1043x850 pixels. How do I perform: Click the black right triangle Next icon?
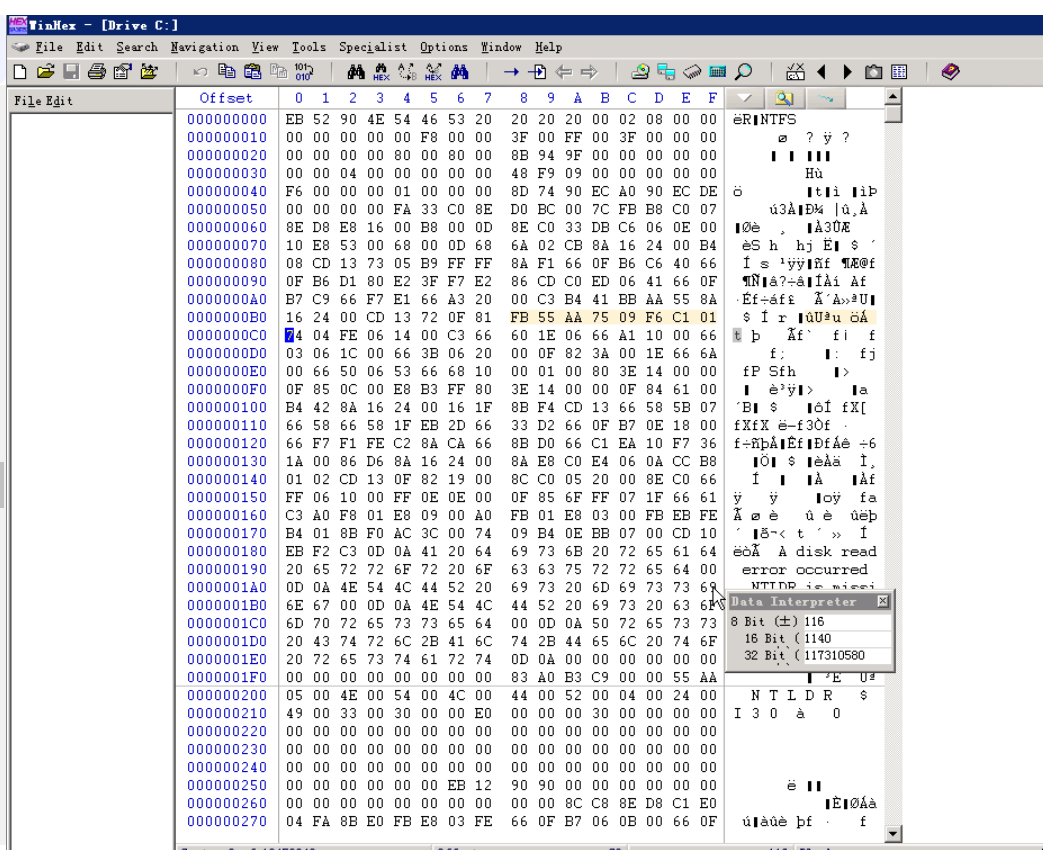click(x=847, y=72)
